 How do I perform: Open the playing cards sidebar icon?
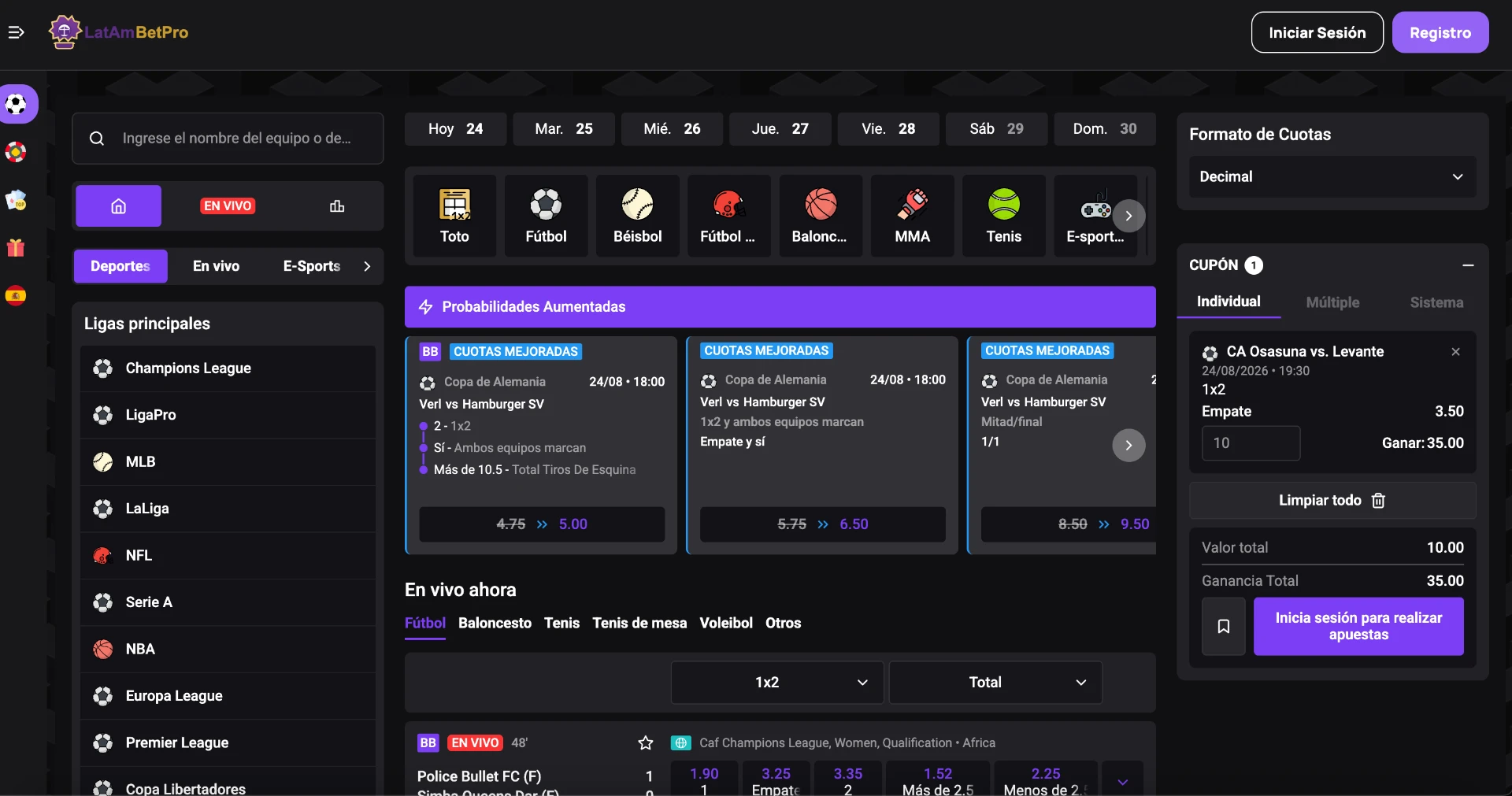pos(16,201)
